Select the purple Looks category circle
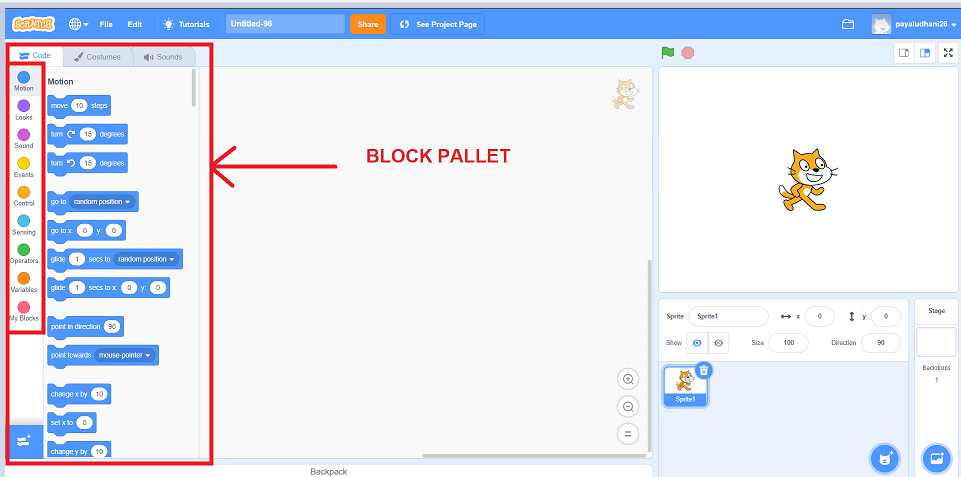Image resolution: width=961 pixels, height=477 pixels. pos(24,106)
